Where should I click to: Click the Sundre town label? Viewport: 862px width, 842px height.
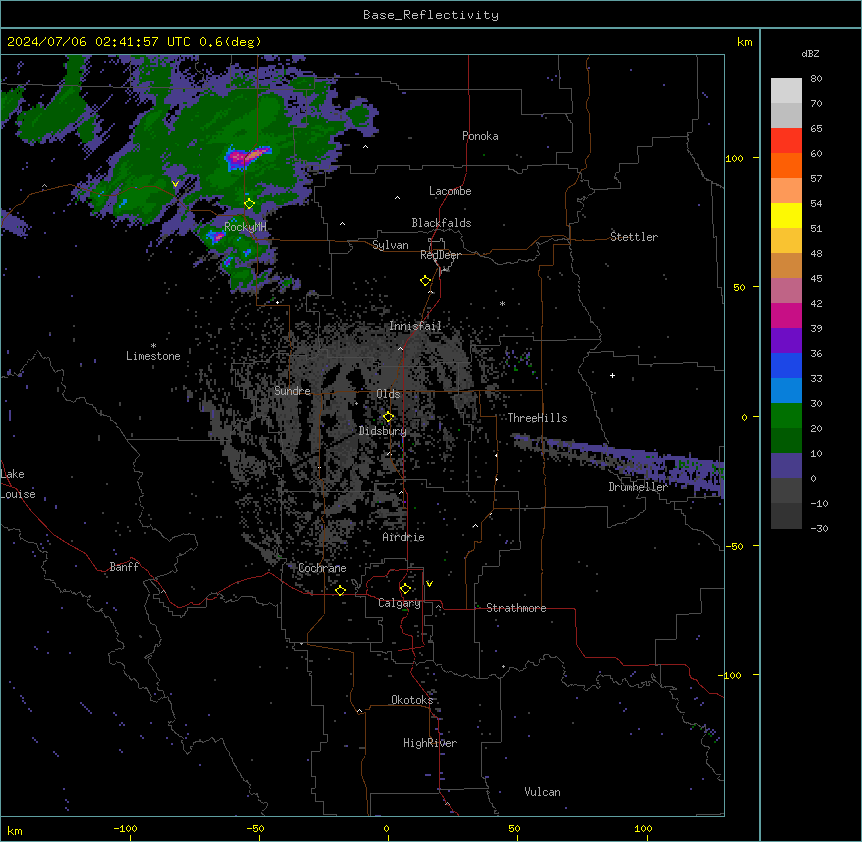(292, 391)
